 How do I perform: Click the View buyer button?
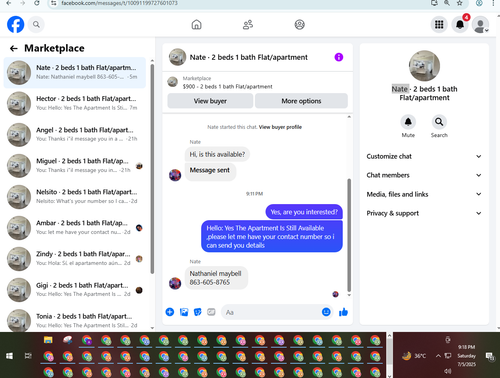[x=210, y=101]
